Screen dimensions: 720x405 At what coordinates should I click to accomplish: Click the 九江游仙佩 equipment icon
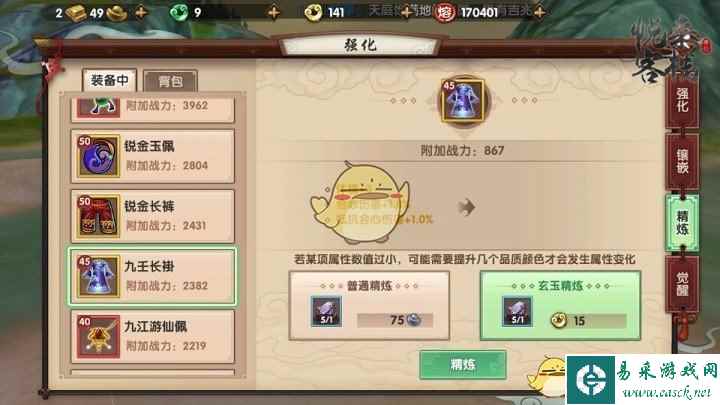pos(98,336)
